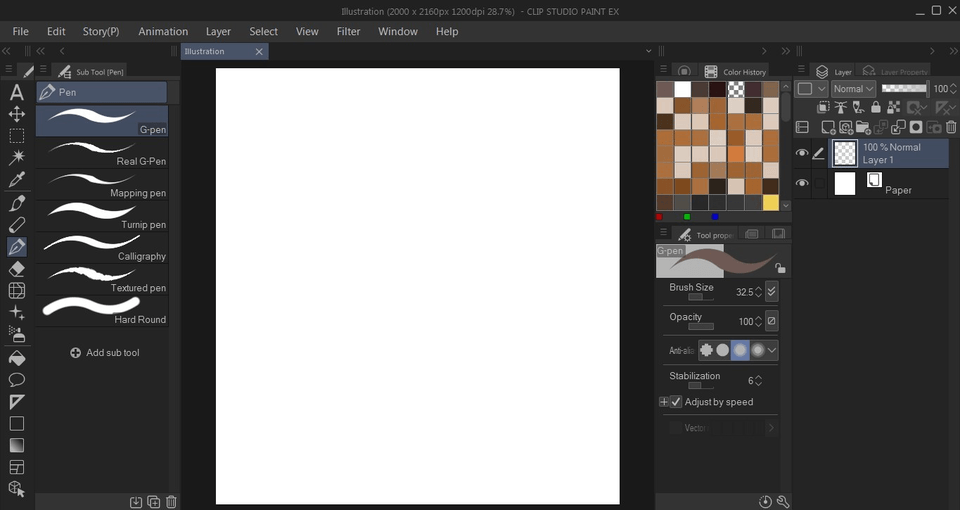Choose the Turnip pen sub tool

[x=102, y=216]
